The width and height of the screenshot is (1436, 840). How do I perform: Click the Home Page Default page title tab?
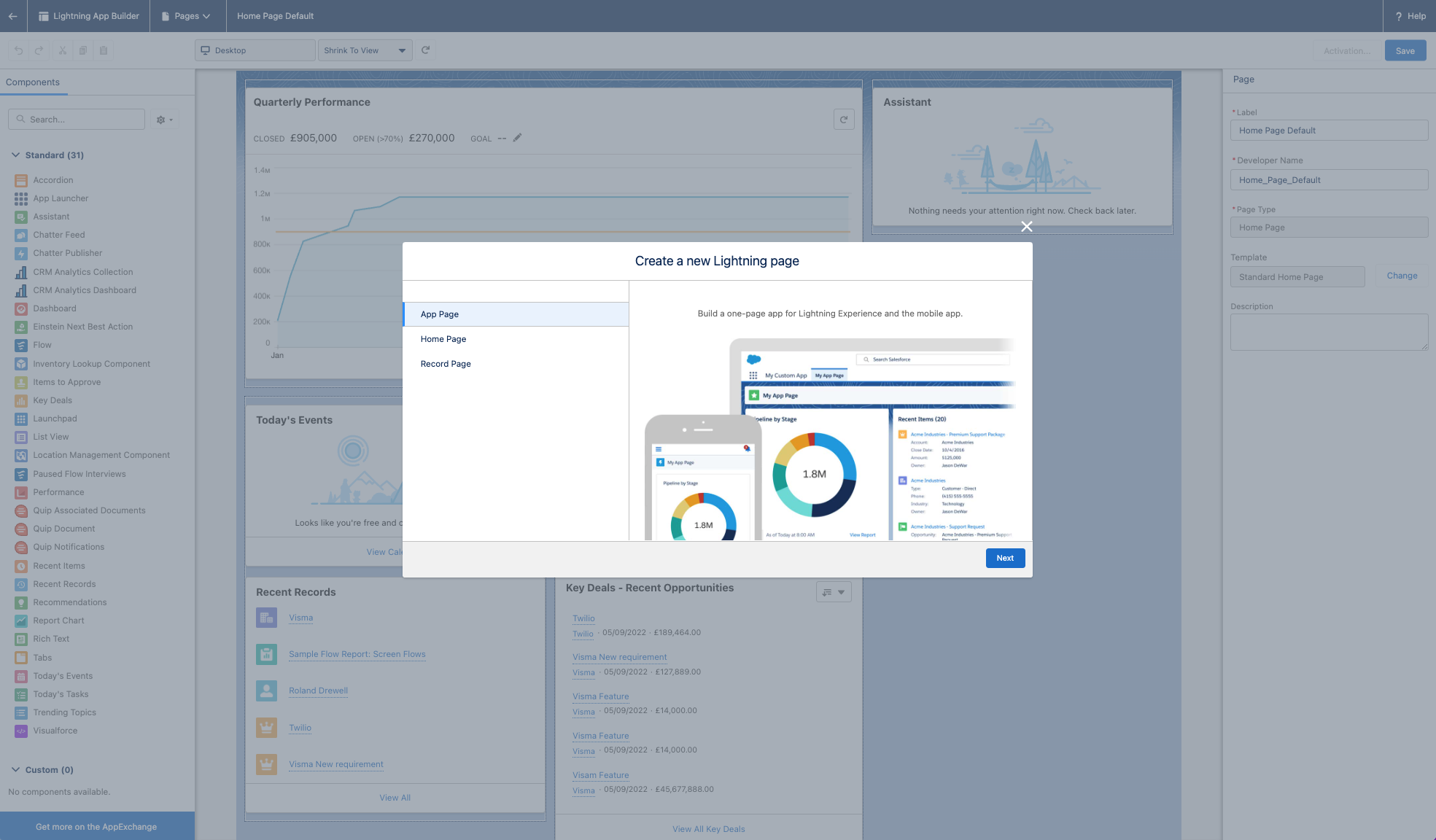(x=275, y=16)
